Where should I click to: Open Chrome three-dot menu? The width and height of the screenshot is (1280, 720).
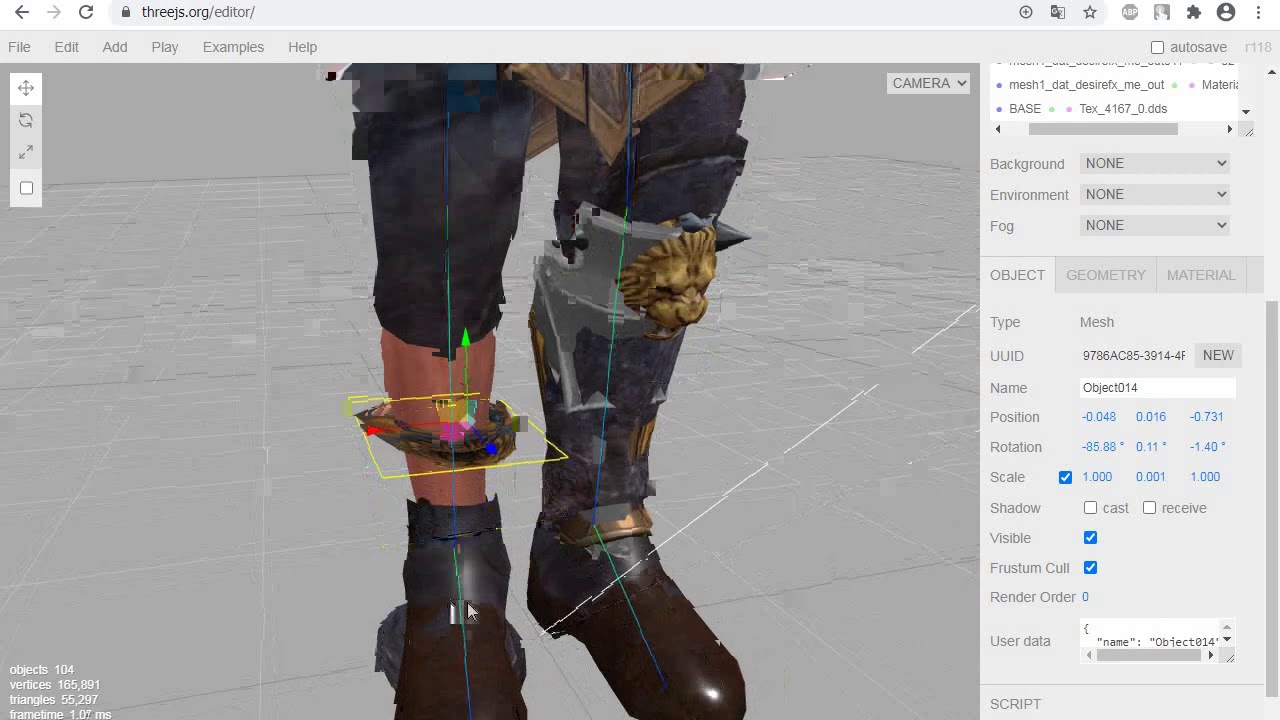point(1258,12)
